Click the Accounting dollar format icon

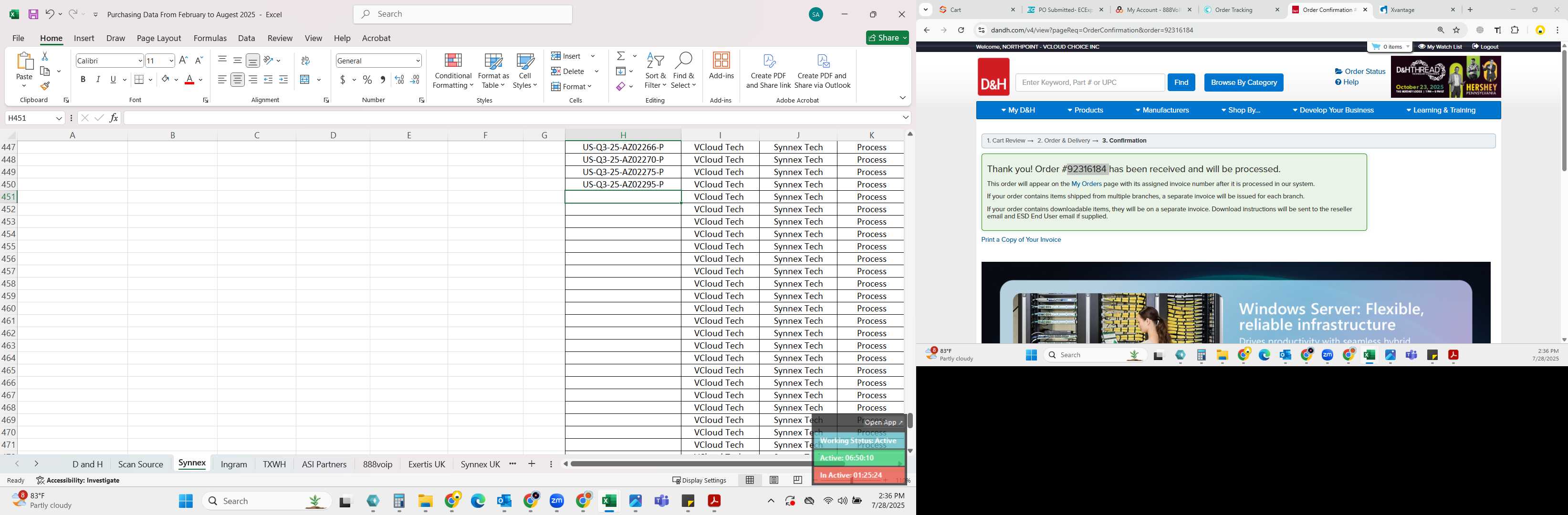[x=343, y=80]
